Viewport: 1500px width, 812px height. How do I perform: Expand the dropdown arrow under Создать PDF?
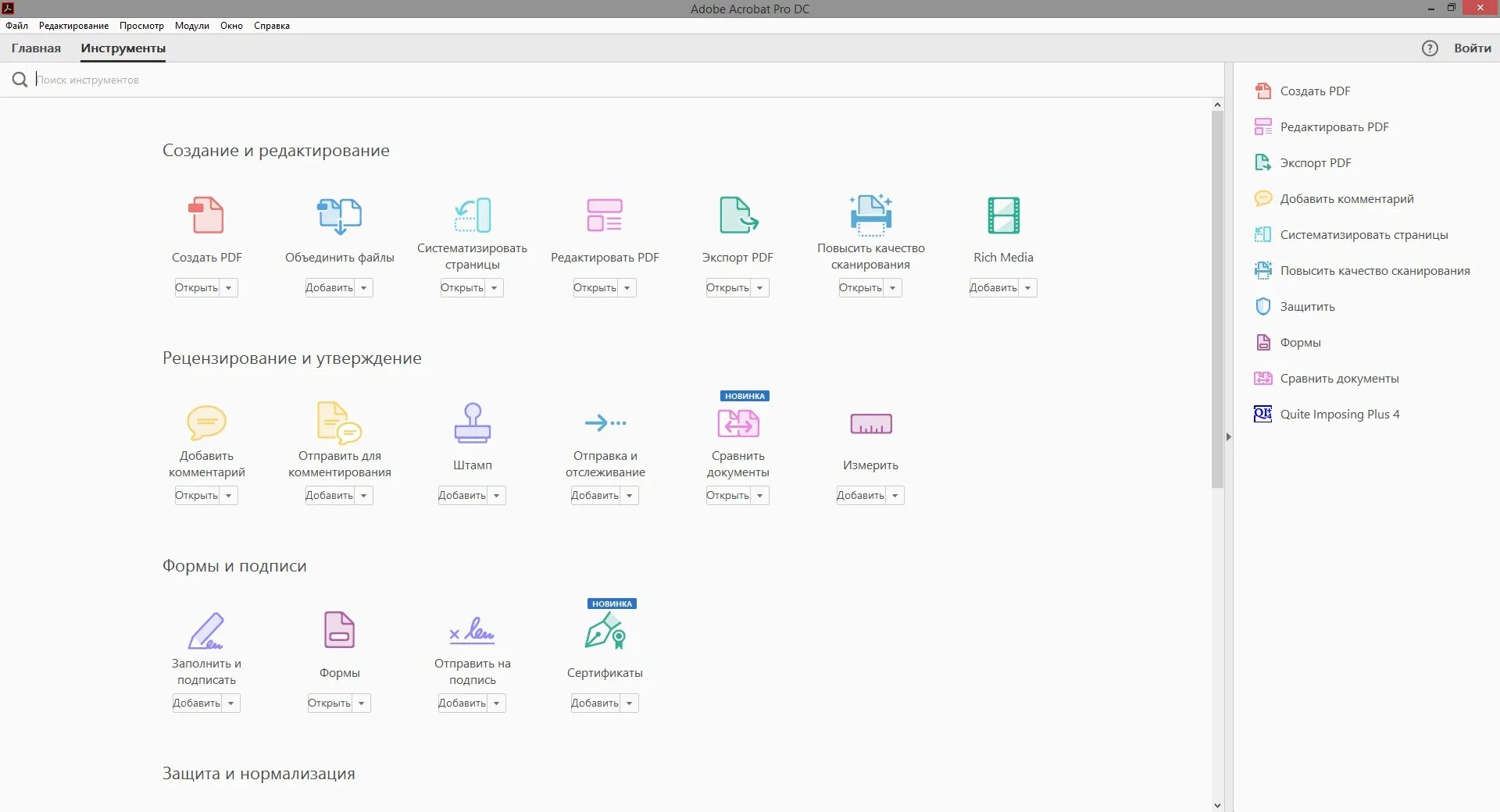coord(229,288)
